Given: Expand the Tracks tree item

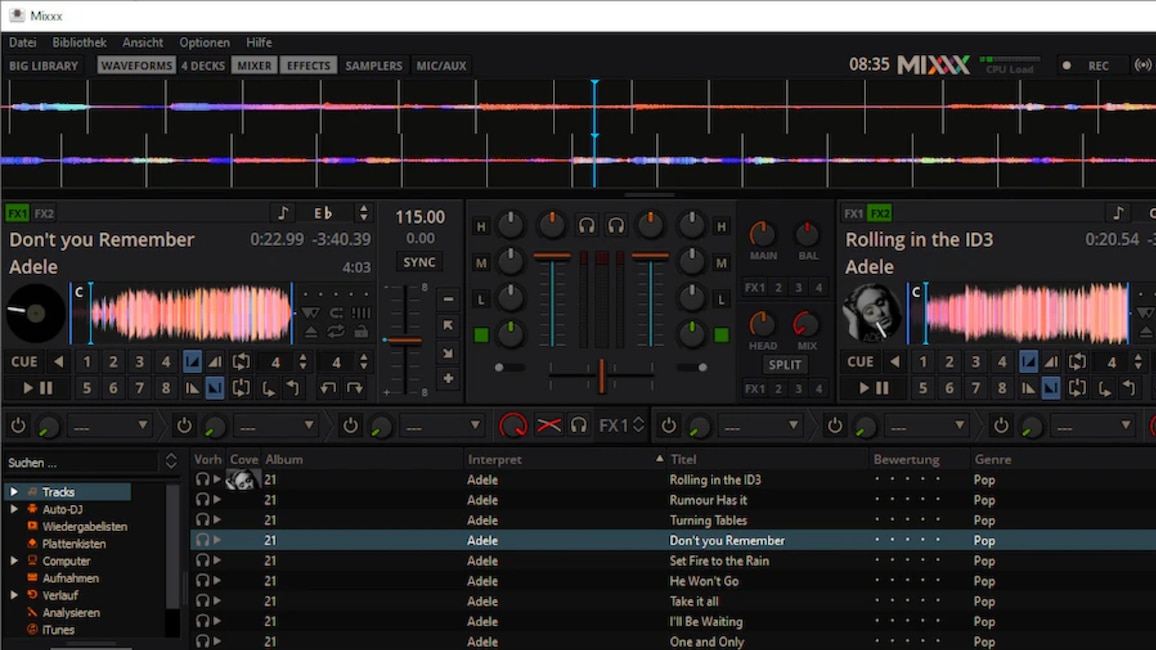Looking at the screenshot, I should point(14,492).
